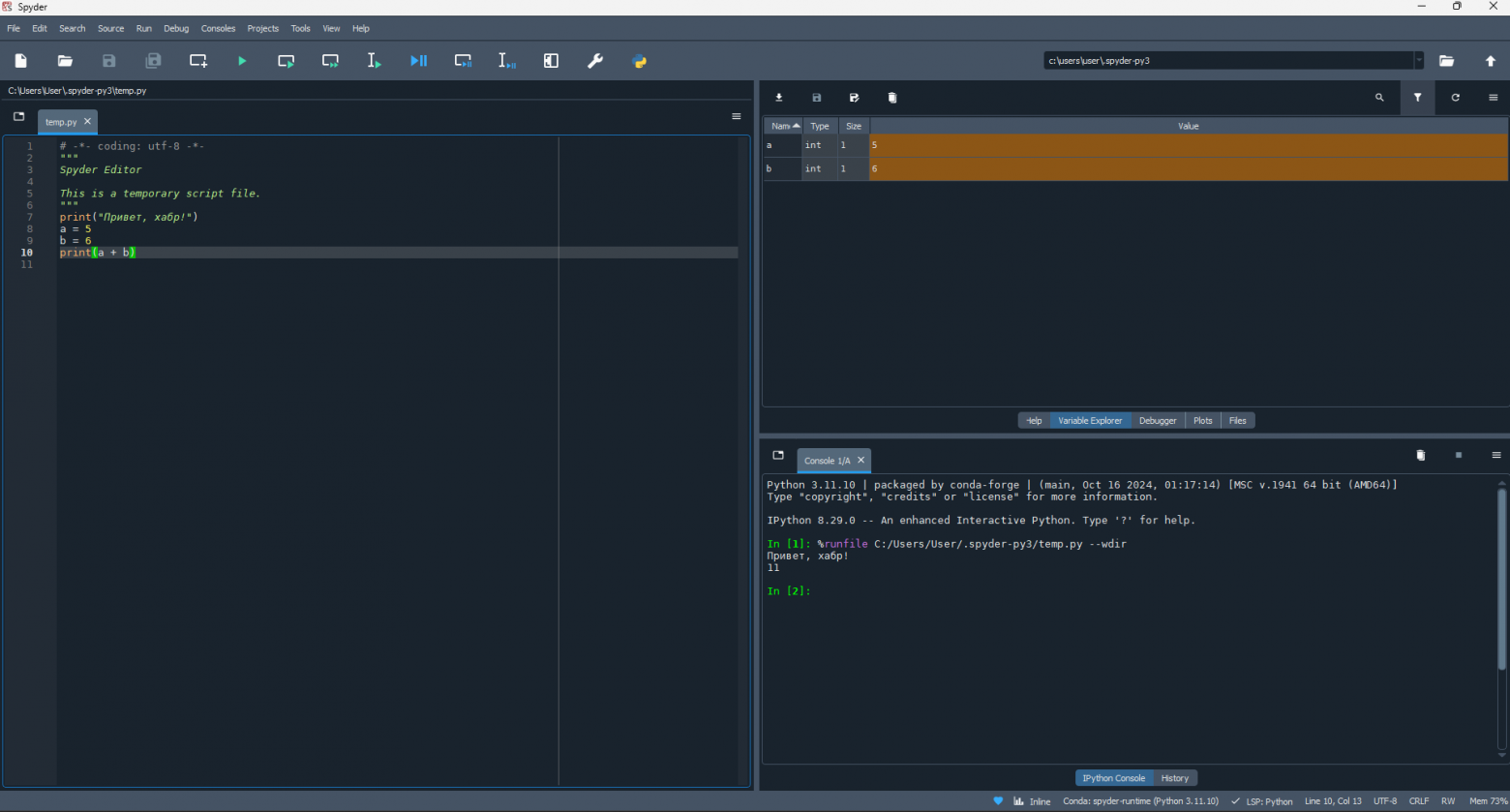Search variable names in Variable Explorer

[1379, 98]
